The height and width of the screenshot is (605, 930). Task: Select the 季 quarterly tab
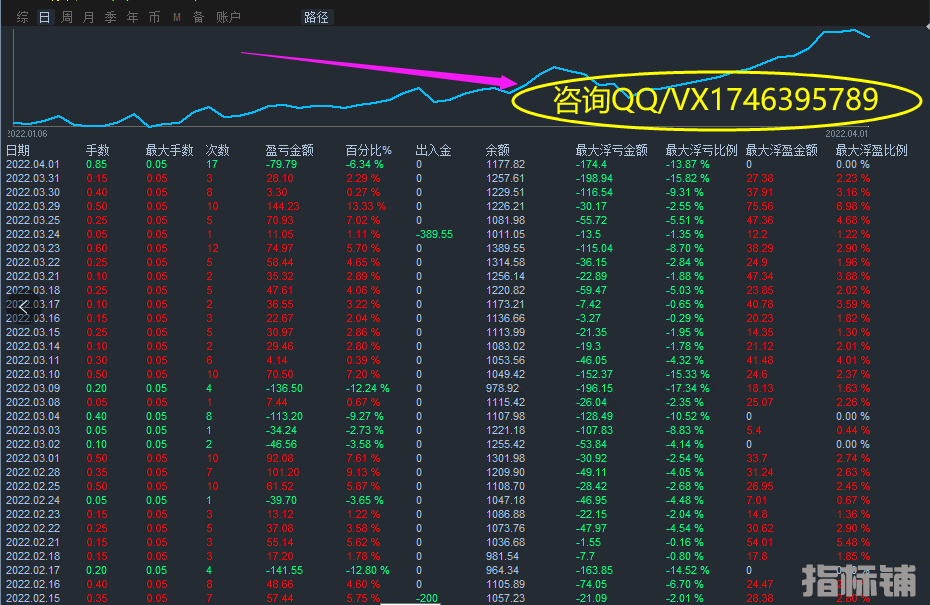tap(111, 17)
